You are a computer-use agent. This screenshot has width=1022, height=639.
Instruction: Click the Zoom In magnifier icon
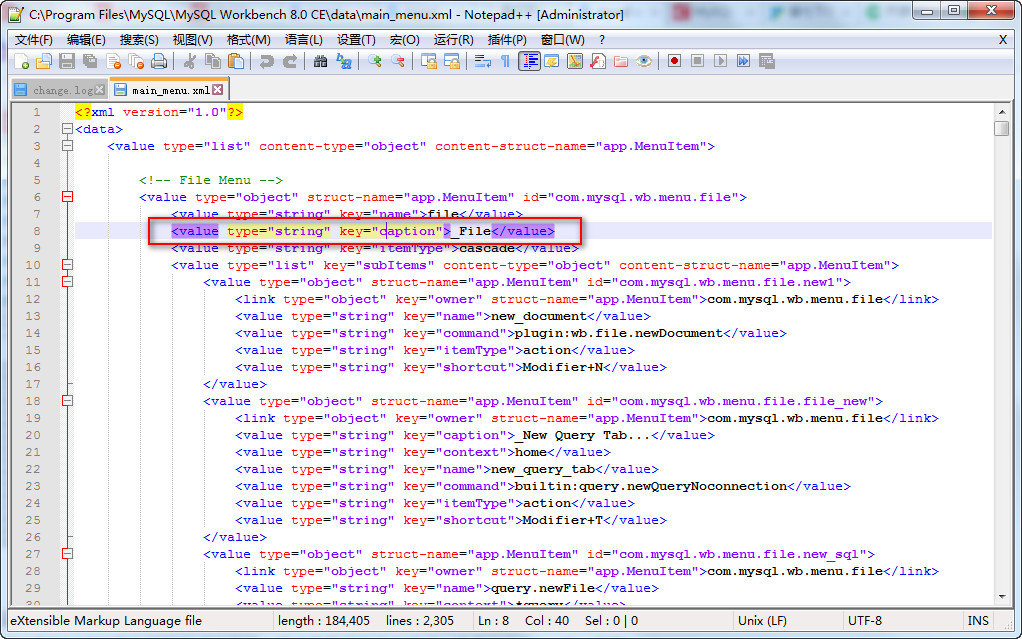375,61
